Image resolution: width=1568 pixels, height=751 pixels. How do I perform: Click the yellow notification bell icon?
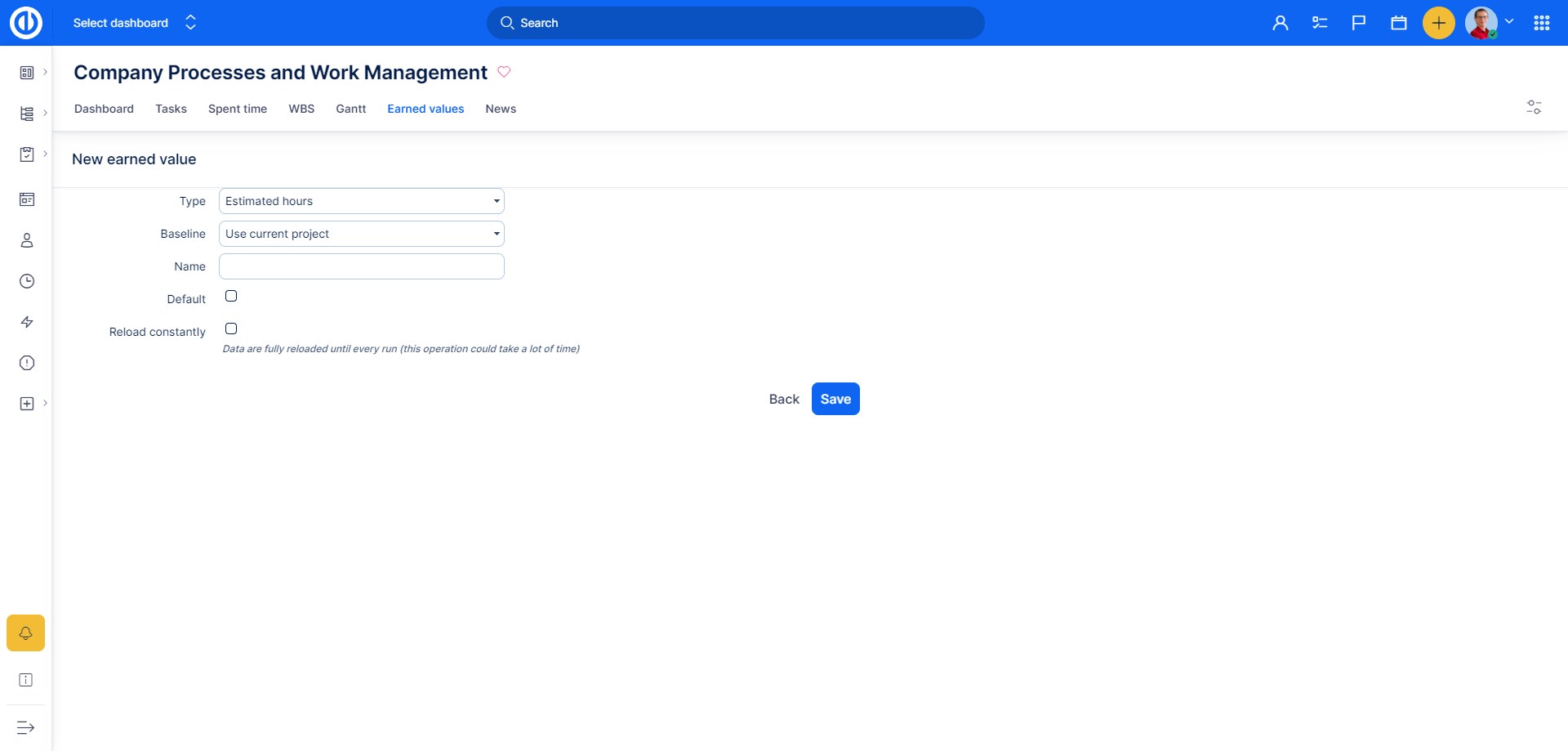pos(26,633)
